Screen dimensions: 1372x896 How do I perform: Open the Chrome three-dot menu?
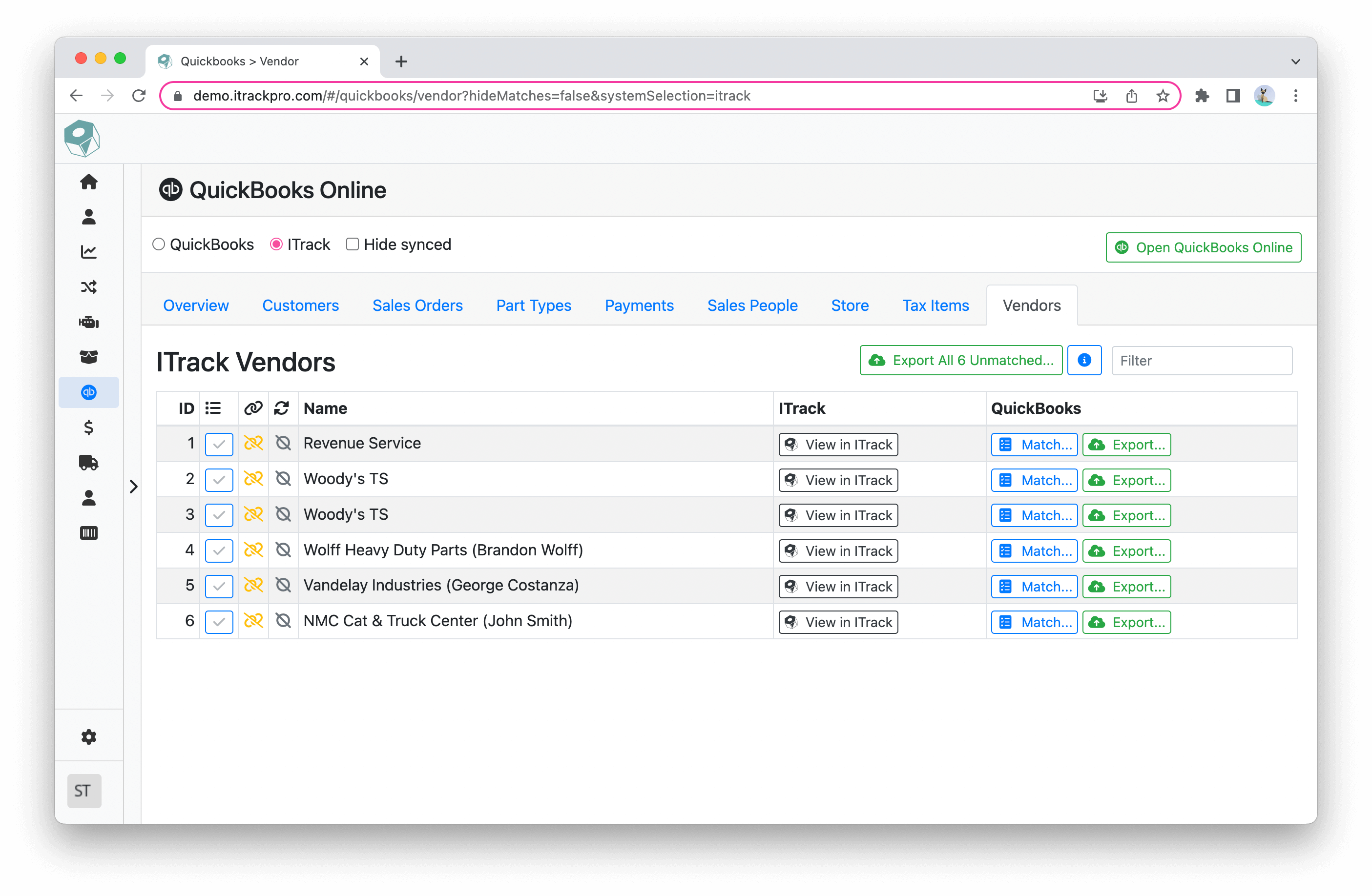1296,96
